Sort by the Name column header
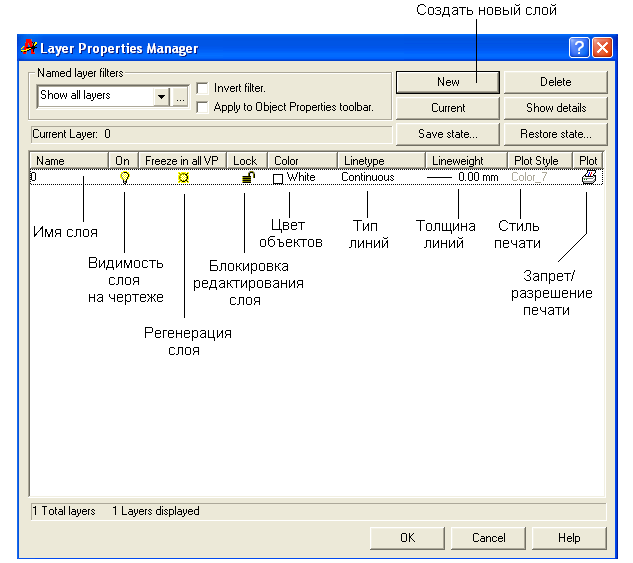Image resolution: width=633 pixels, height=563 pixels. tap(69, 161)
